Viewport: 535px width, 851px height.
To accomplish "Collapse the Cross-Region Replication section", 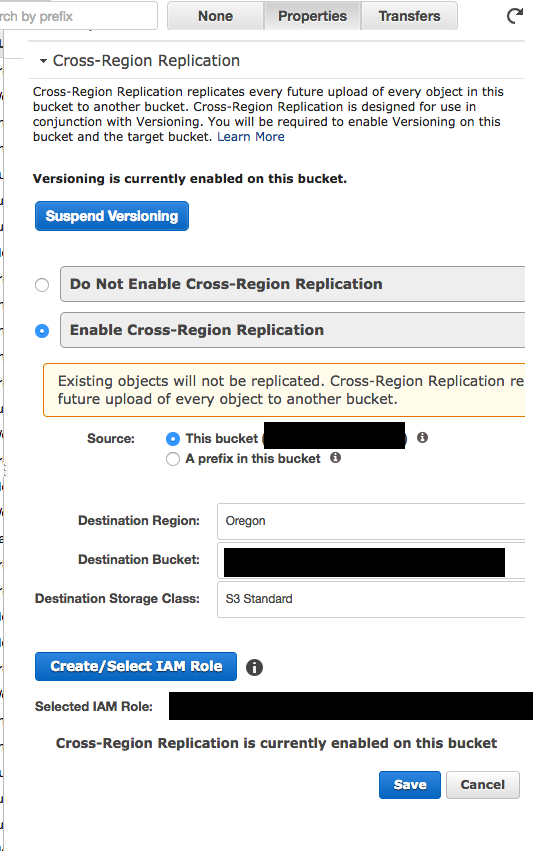I will [x=43, y=61].
